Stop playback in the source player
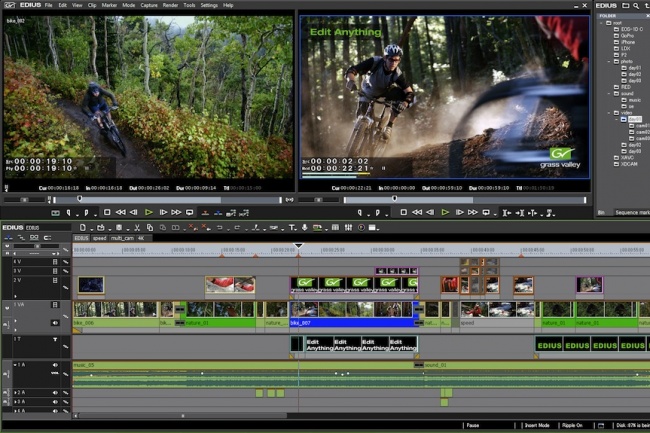650x433 pixels. tap(107, 213)
